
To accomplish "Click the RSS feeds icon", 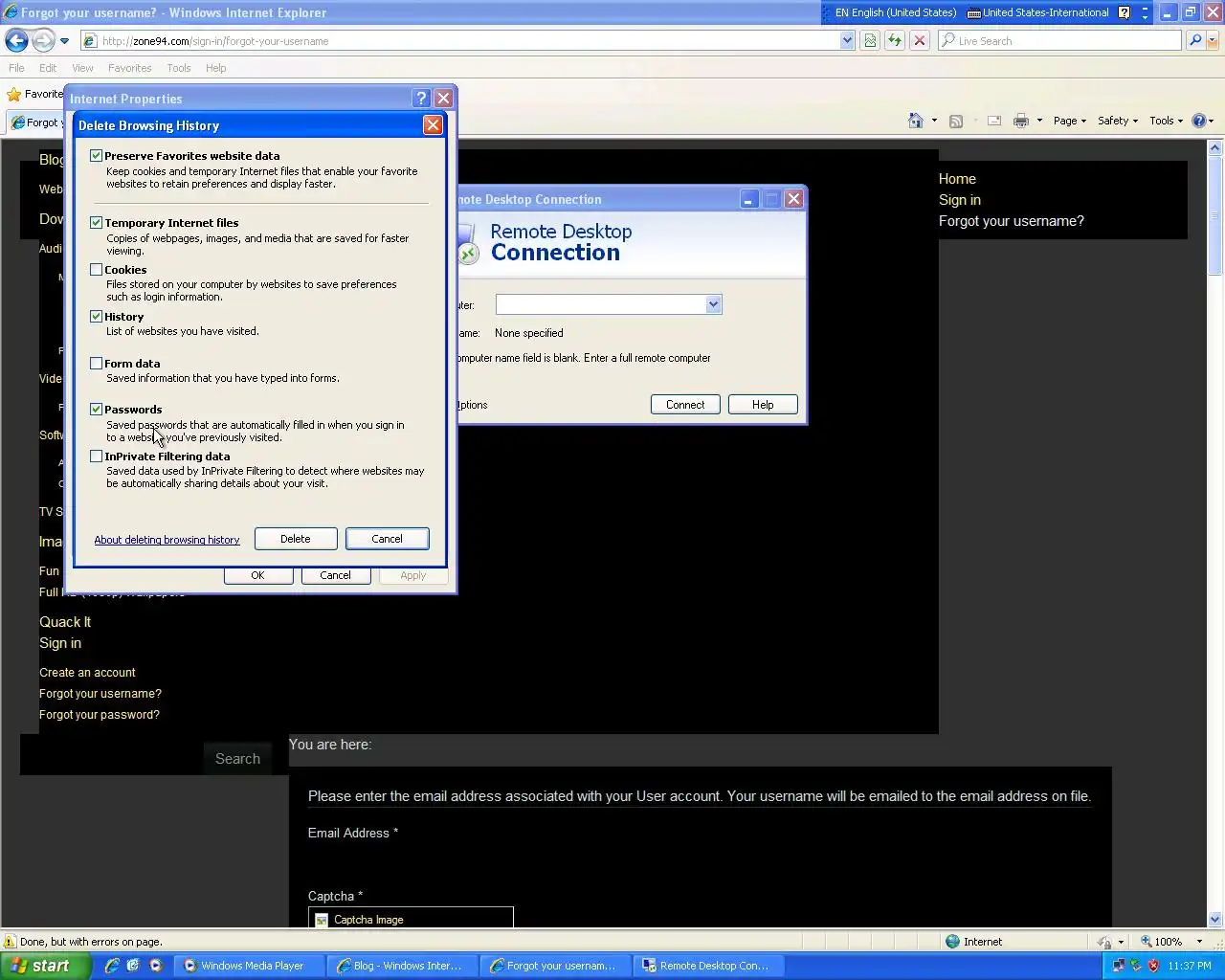I will click(955, 121).
